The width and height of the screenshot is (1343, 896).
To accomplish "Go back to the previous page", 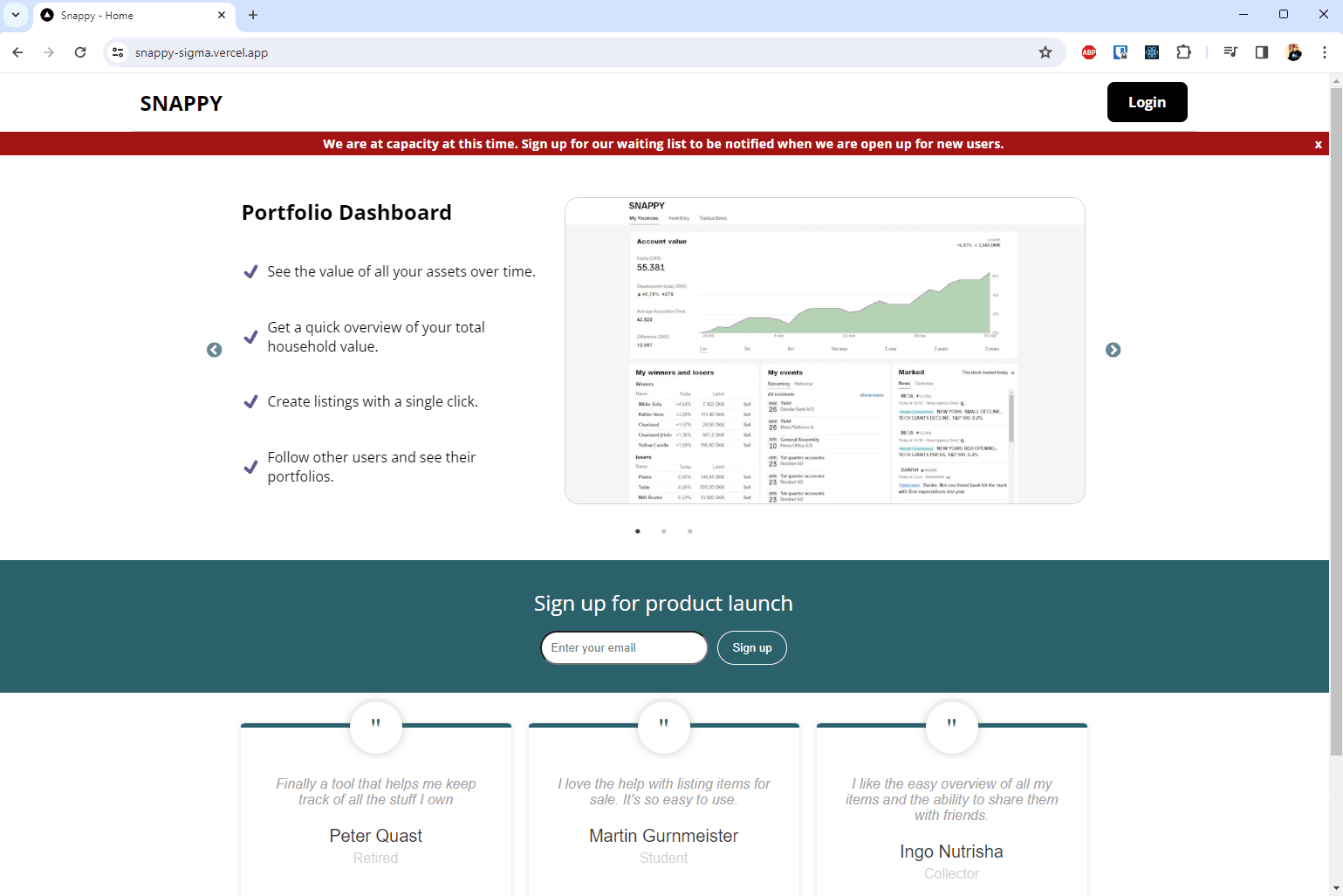I will pos(17,52).
